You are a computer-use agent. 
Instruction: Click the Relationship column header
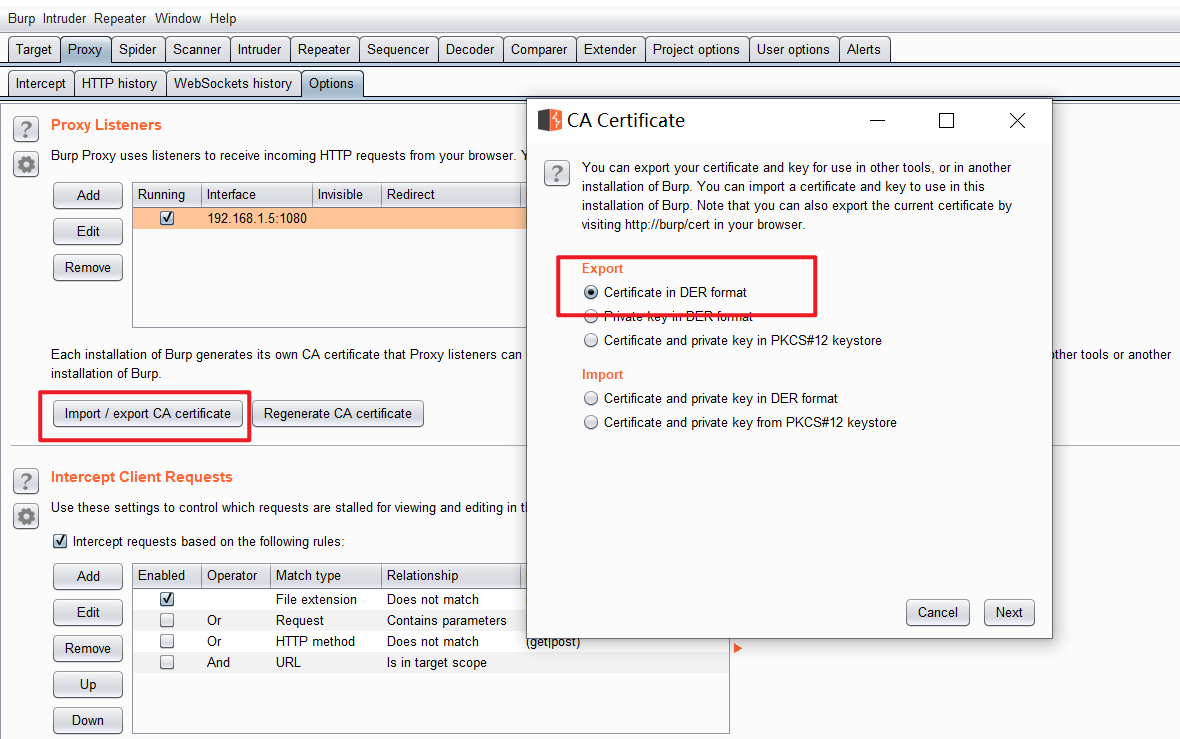click(x=451, y=576)
